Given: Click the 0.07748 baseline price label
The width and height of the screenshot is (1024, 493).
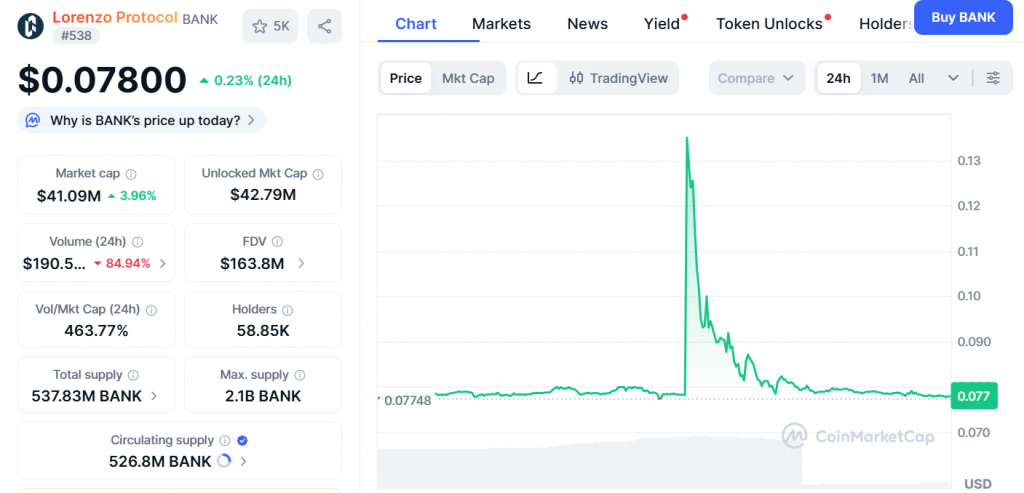Looking at the screenshot, I should [x=408, y=401].
